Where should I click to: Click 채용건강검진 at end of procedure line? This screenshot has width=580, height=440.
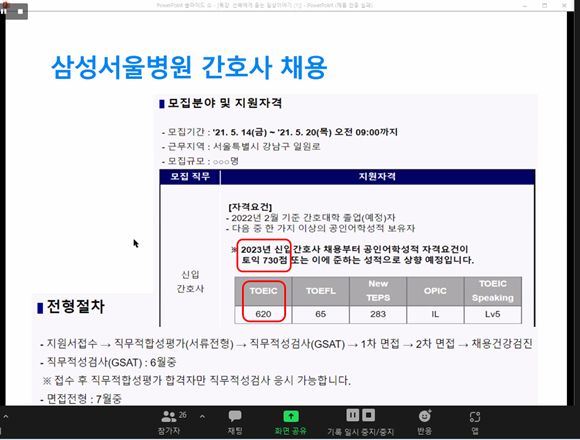[502, 344]
